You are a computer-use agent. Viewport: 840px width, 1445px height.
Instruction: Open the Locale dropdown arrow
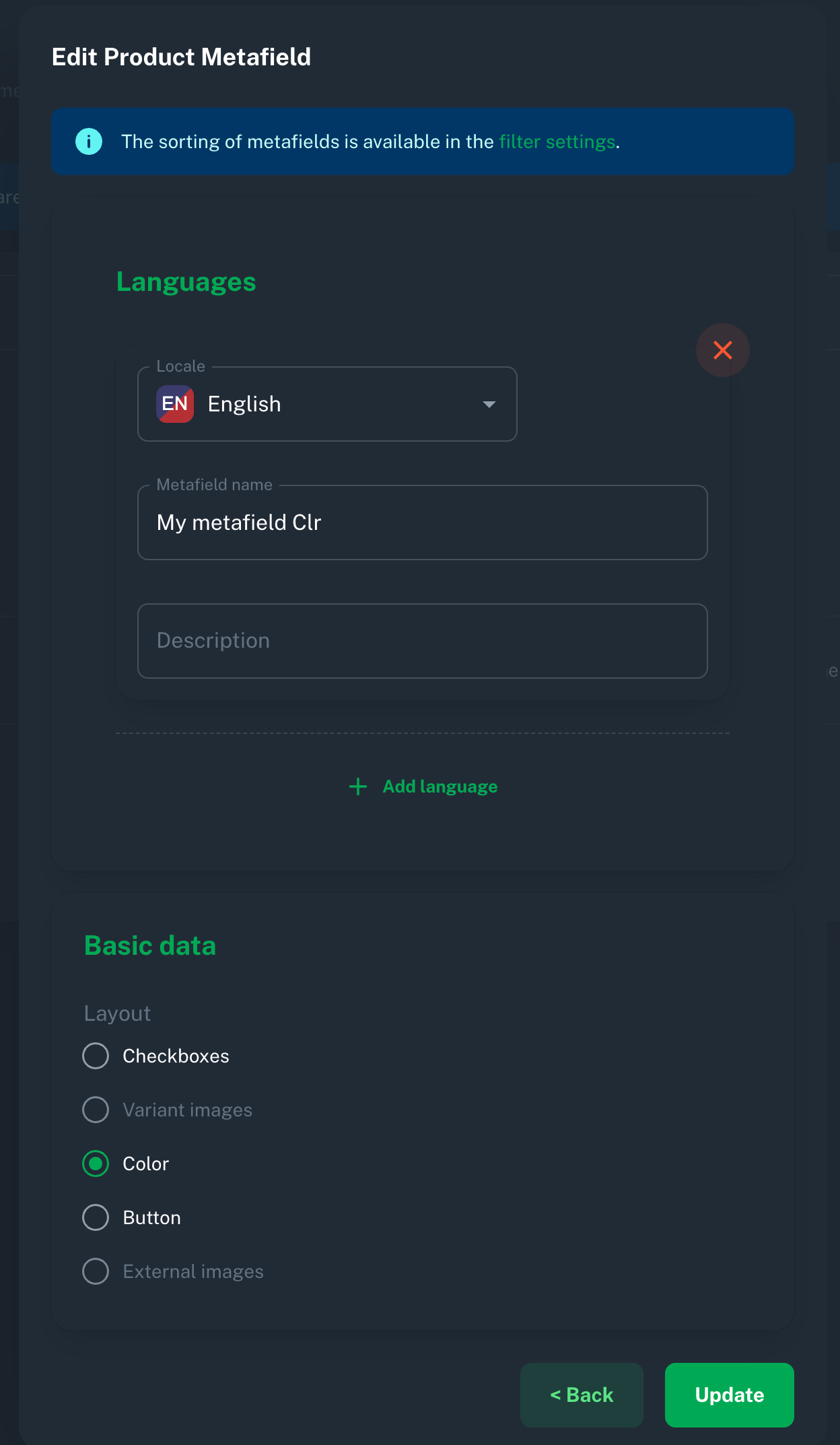coord(489,404)
